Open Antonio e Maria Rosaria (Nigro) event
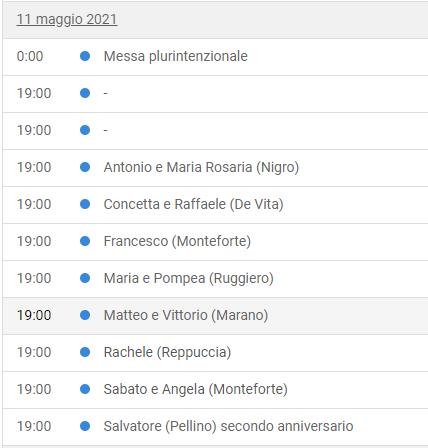Viewport: 428px width, 448px height. pos(201,167)
